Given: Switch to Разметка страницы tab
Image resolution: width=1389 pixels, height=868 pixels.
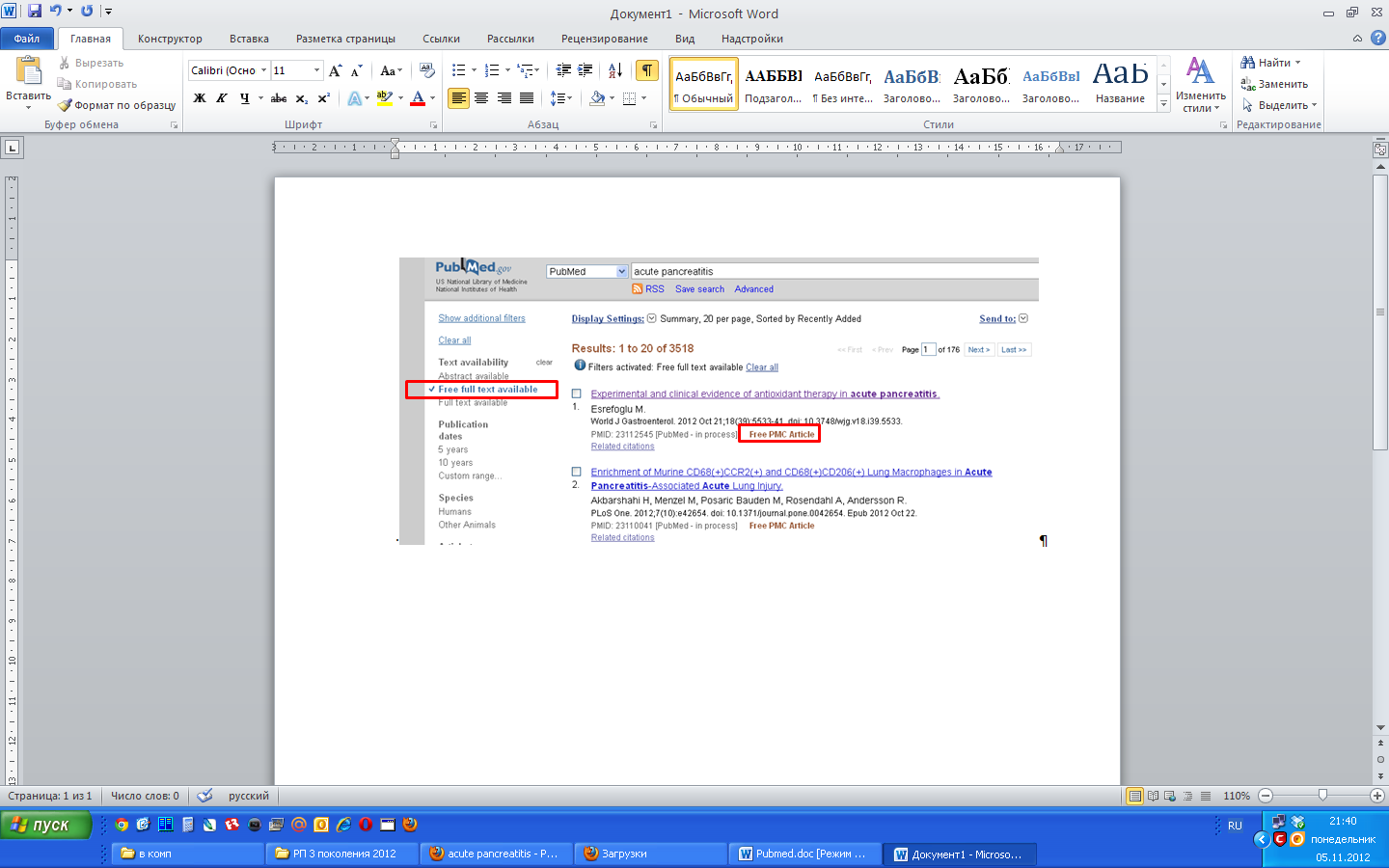Looking at the screenshot, I should click(x=345, y=39).
